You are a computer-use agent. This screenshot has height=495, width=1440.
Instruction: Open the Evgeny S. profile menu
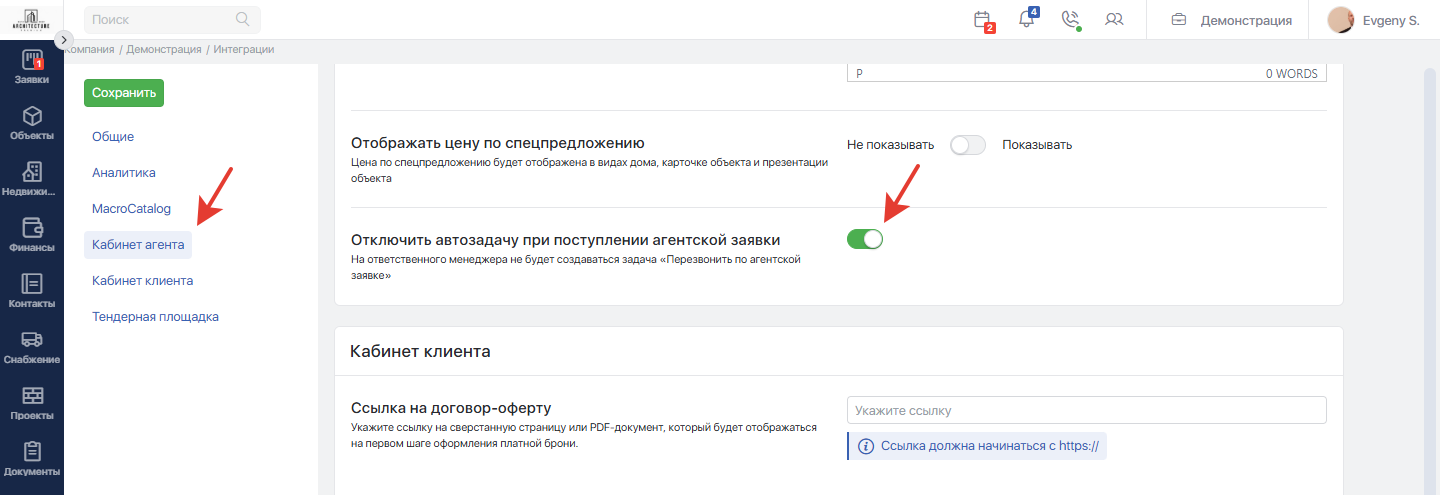[1373, 20]
